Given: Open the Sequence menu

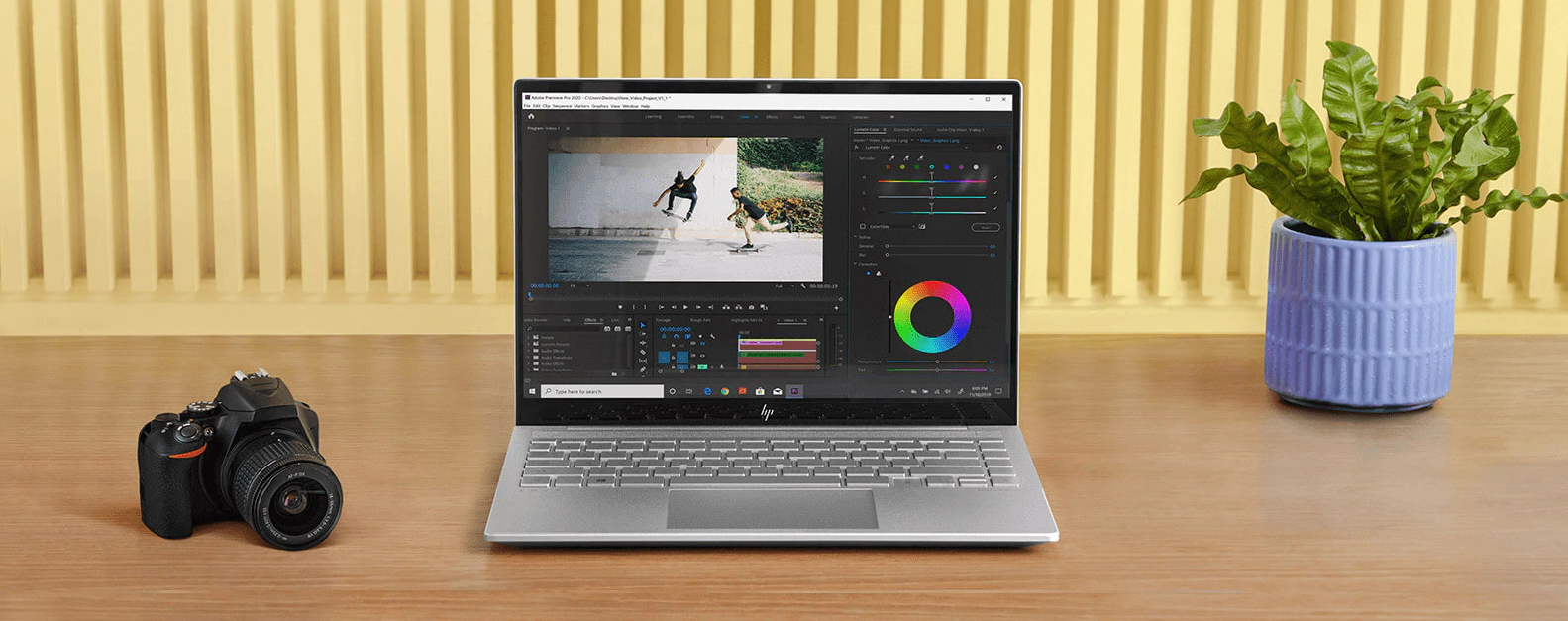Looking at the screenshot, I should coord(562,106).
